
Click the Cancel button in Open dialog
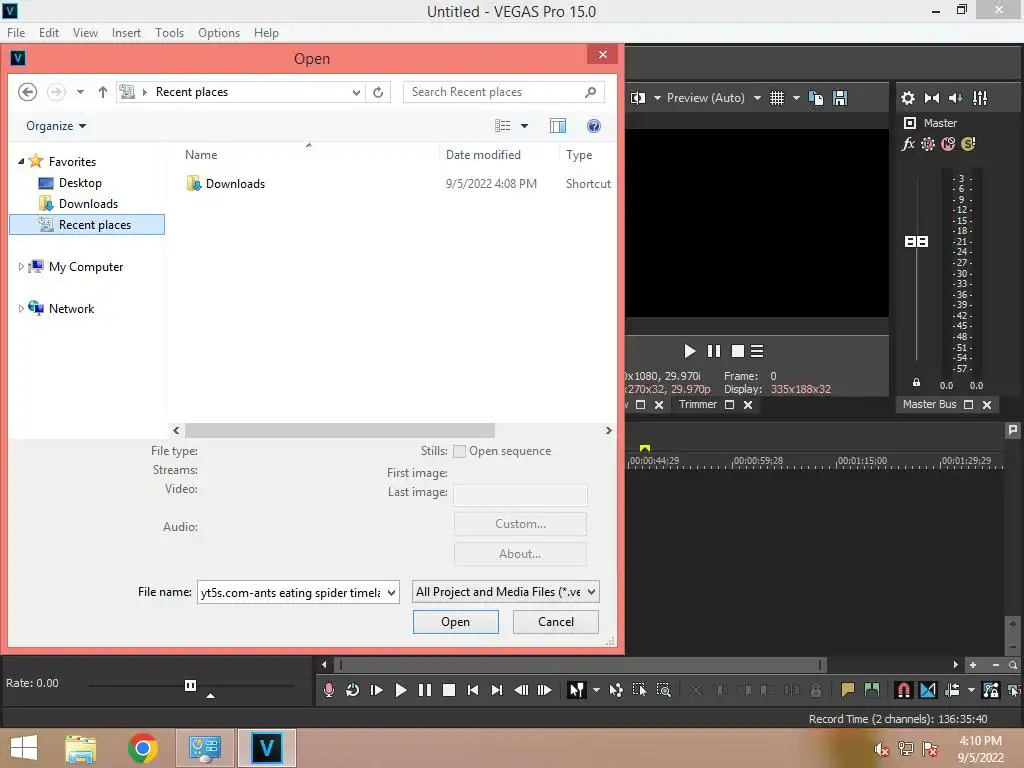[x=556, y=622]
